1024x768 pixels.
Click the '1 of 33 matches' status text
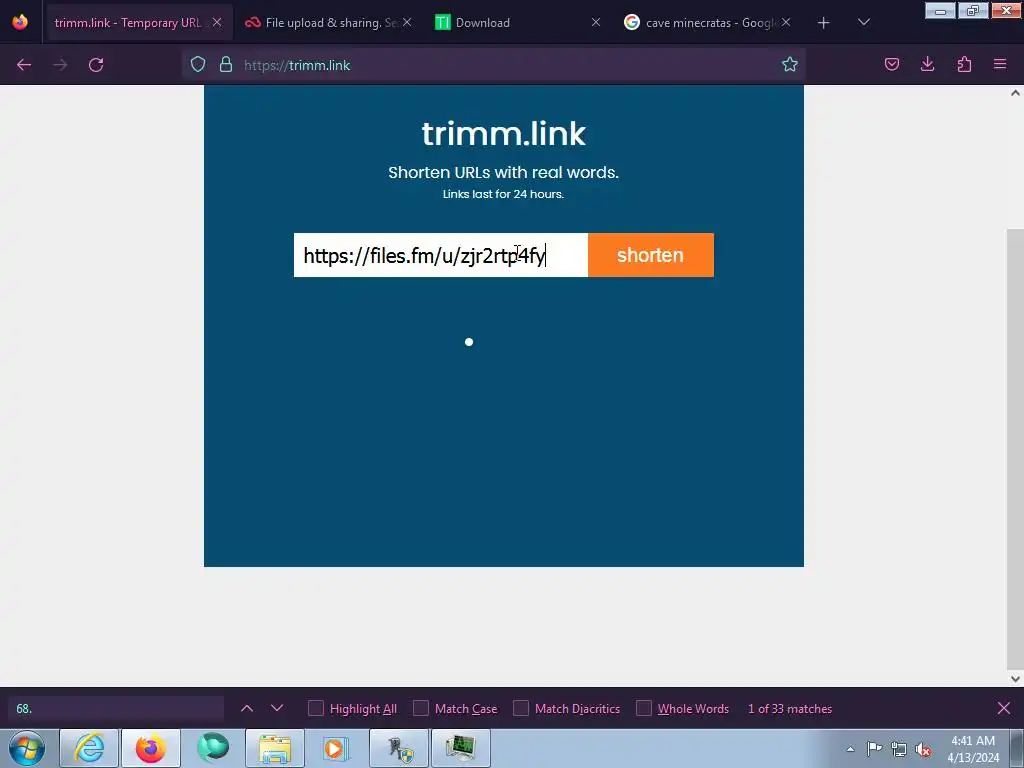790,709
